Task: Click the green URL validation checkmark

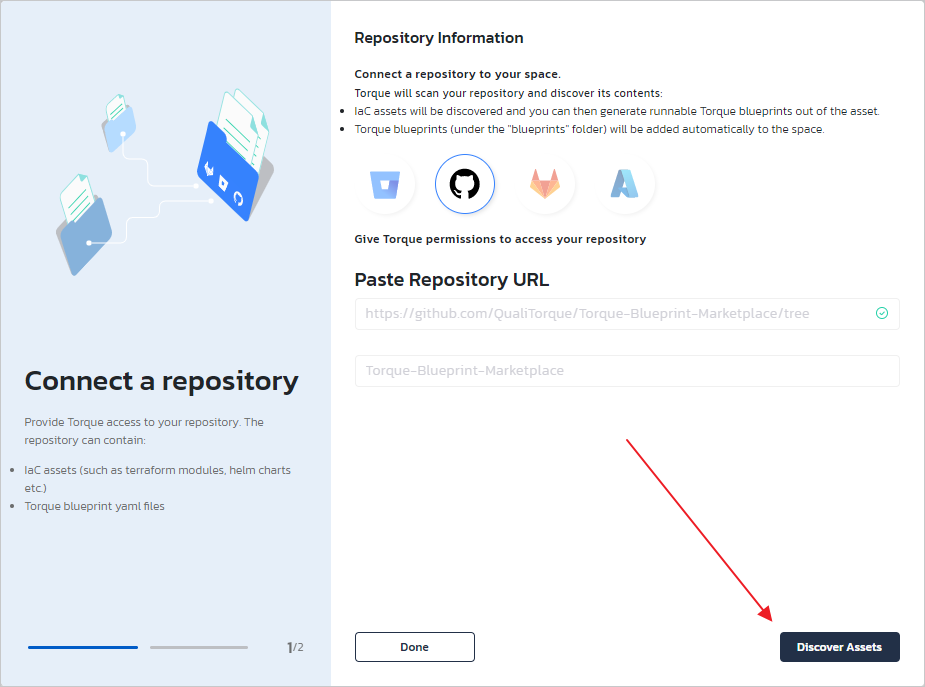Action: pyautogui.click(x=882, y=313)
